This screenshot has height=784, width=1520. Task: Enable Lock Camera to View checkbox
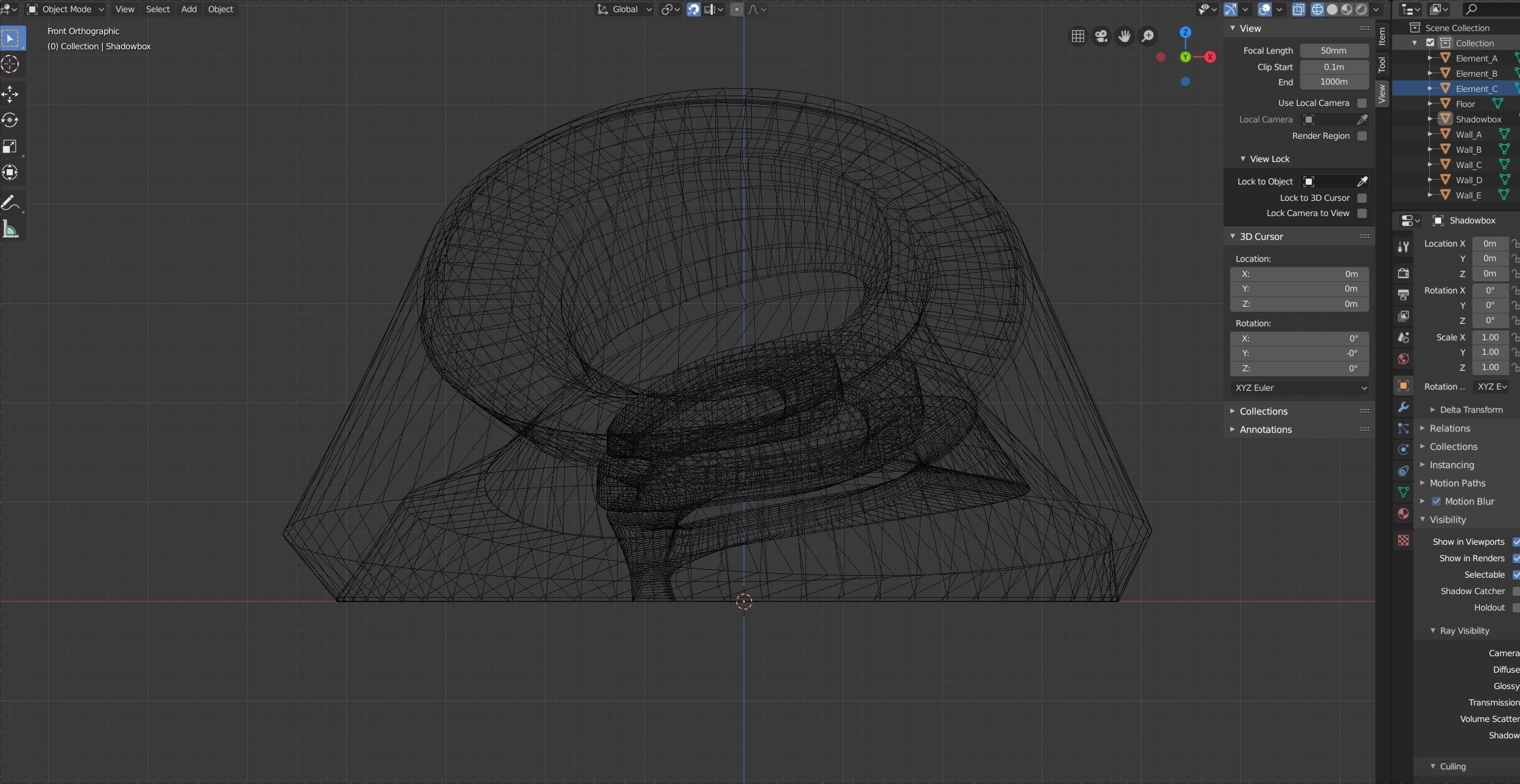point(1362,213)
